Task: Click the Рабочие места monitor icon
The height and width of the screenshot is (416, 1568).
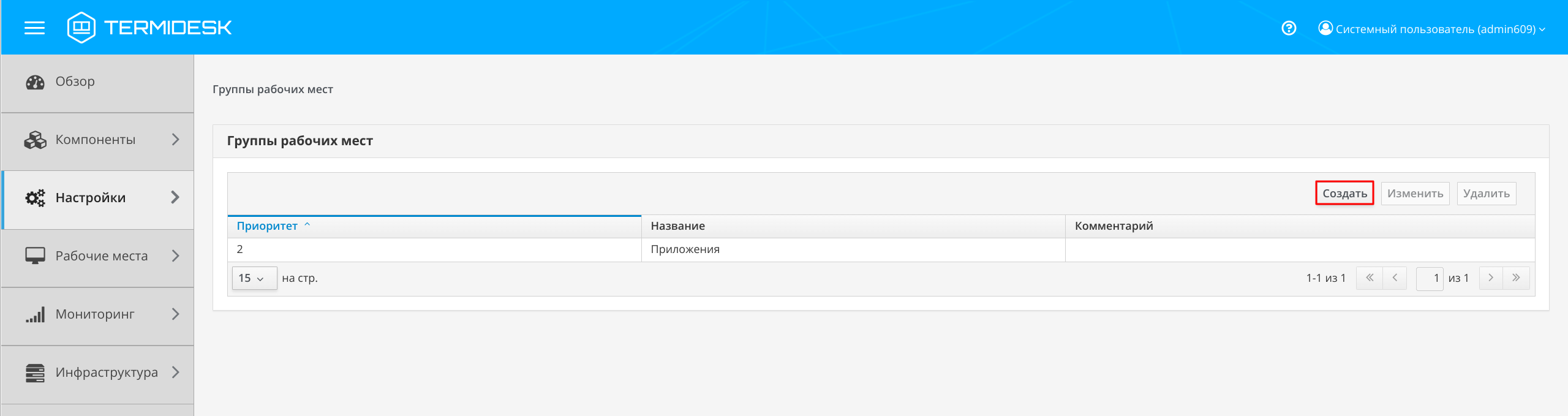Action: (x=35, y=256)
